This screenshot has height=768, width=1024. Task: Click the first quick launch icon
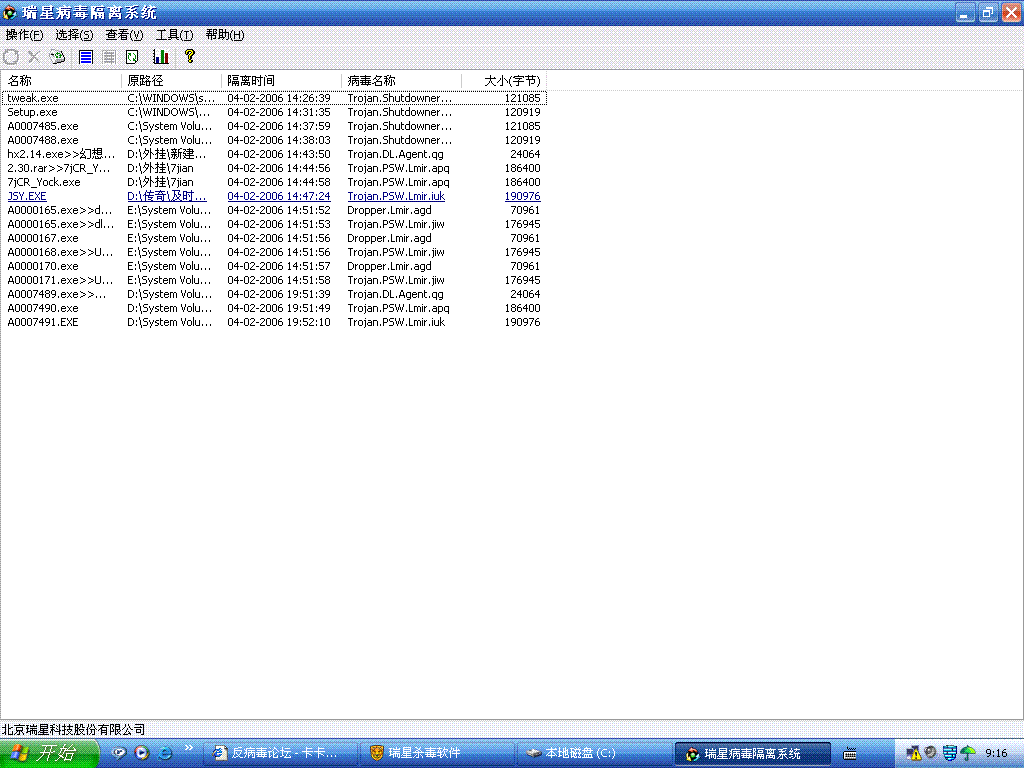tap(118, 753)
